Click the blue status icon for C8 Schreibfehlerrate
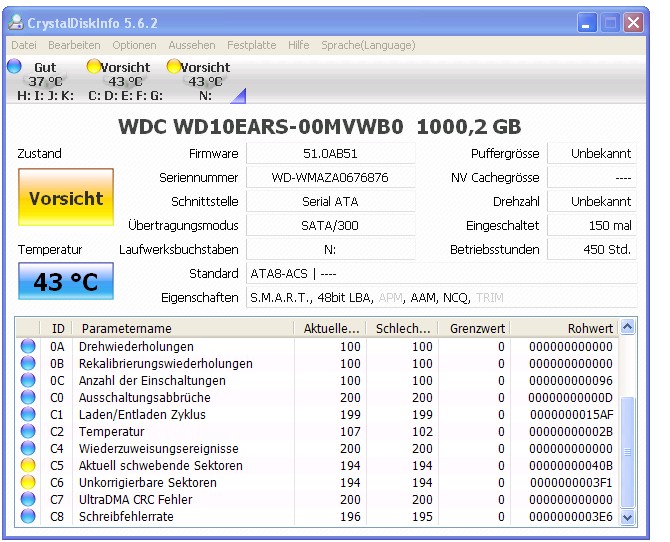670x542 pixels. [28, 516]
